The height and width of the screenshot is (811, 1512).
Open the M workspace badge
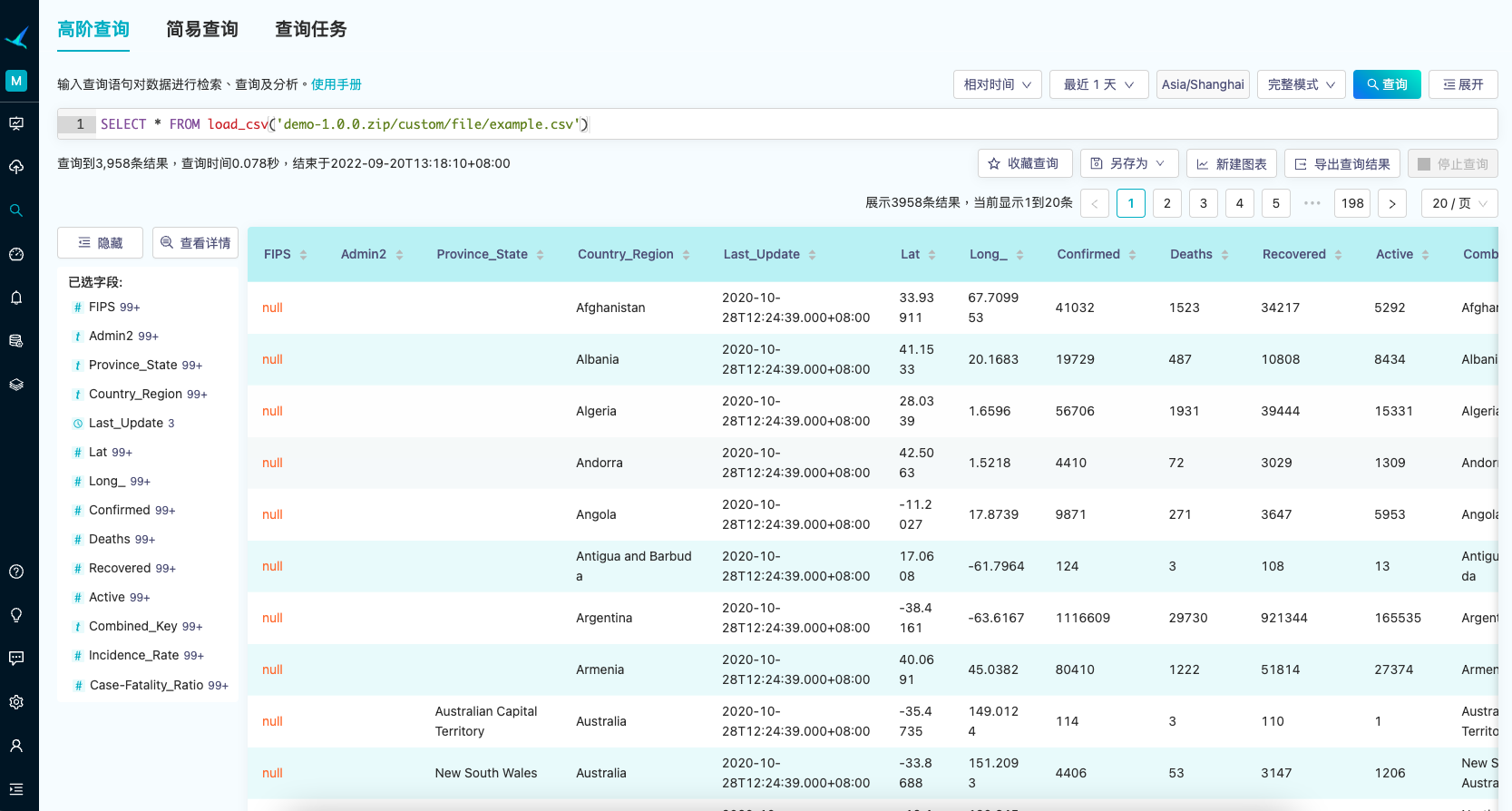[x=16, y=81]
